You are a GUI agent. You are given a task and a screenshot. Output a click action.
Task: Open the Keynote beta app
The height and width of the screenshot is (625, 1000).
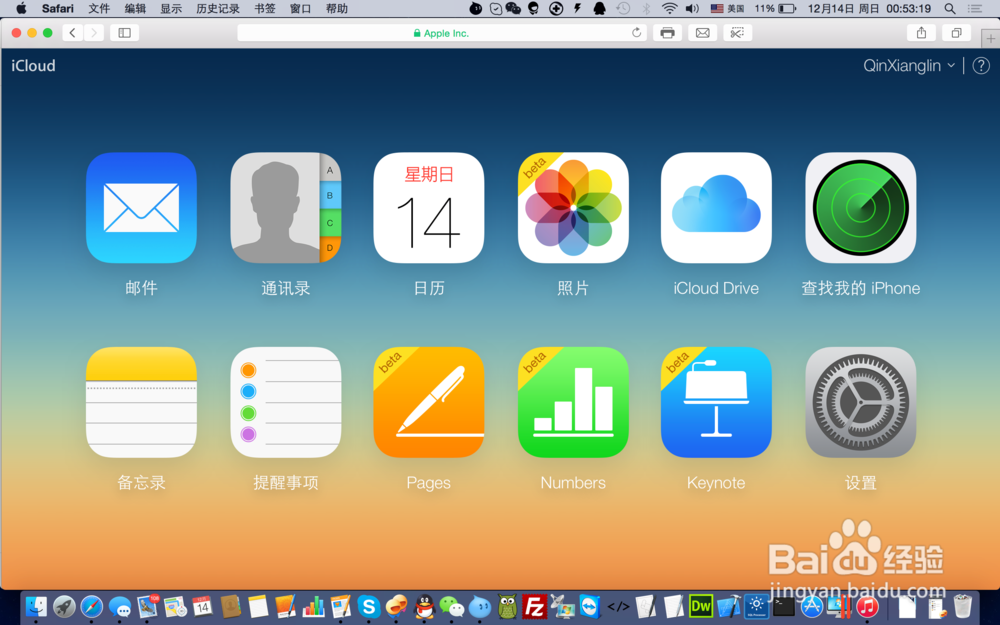(x=716, y=402)
